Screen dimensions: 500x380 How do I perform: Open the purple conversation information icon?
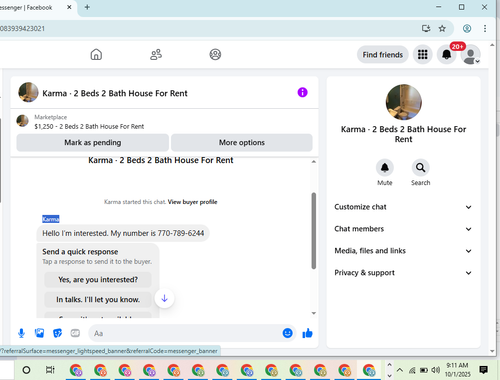tap(302, 92)
